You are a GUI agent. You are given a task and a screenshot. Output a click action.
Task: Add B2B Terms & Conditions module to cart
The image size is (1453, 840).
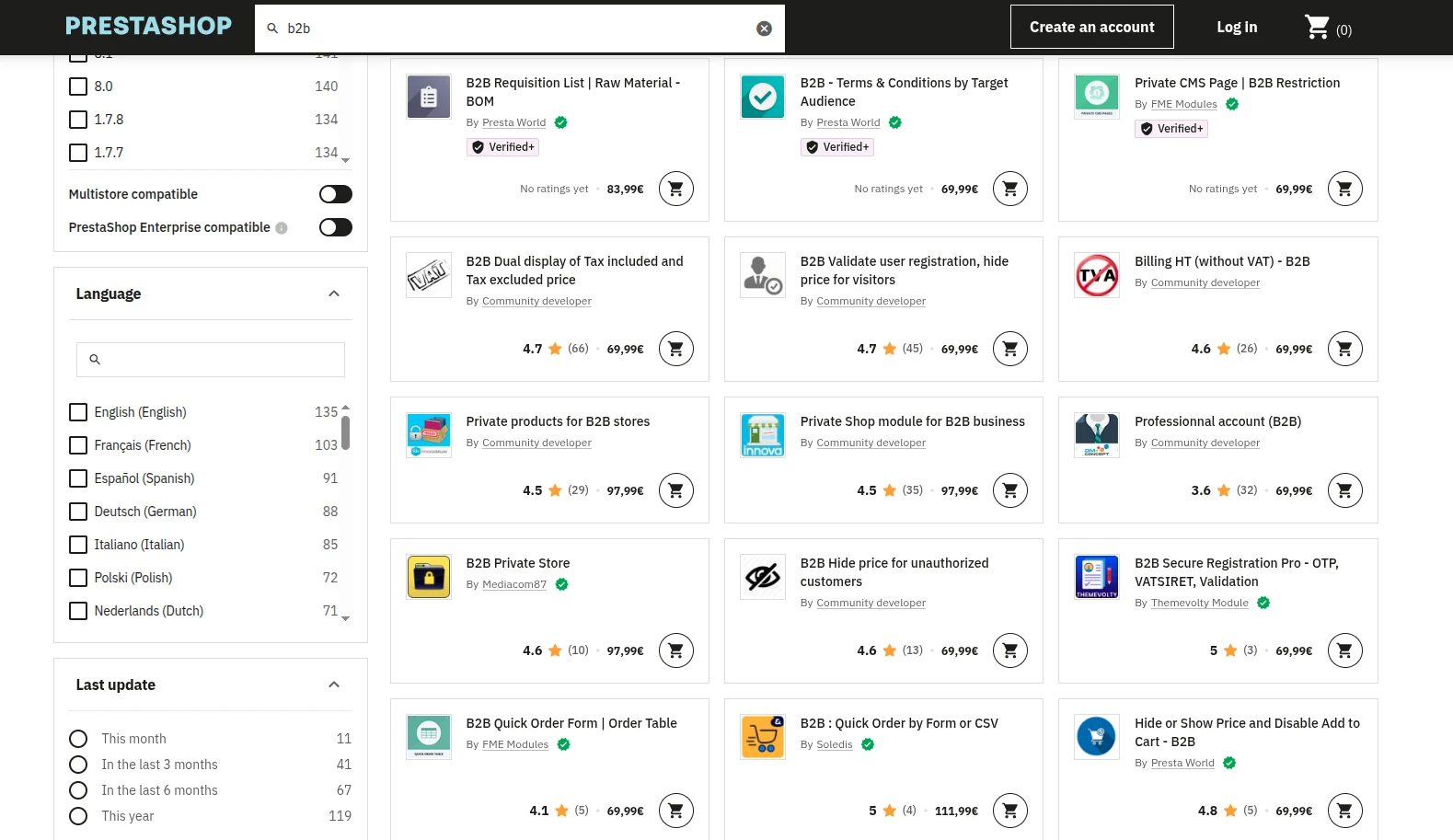point(1010,189)
